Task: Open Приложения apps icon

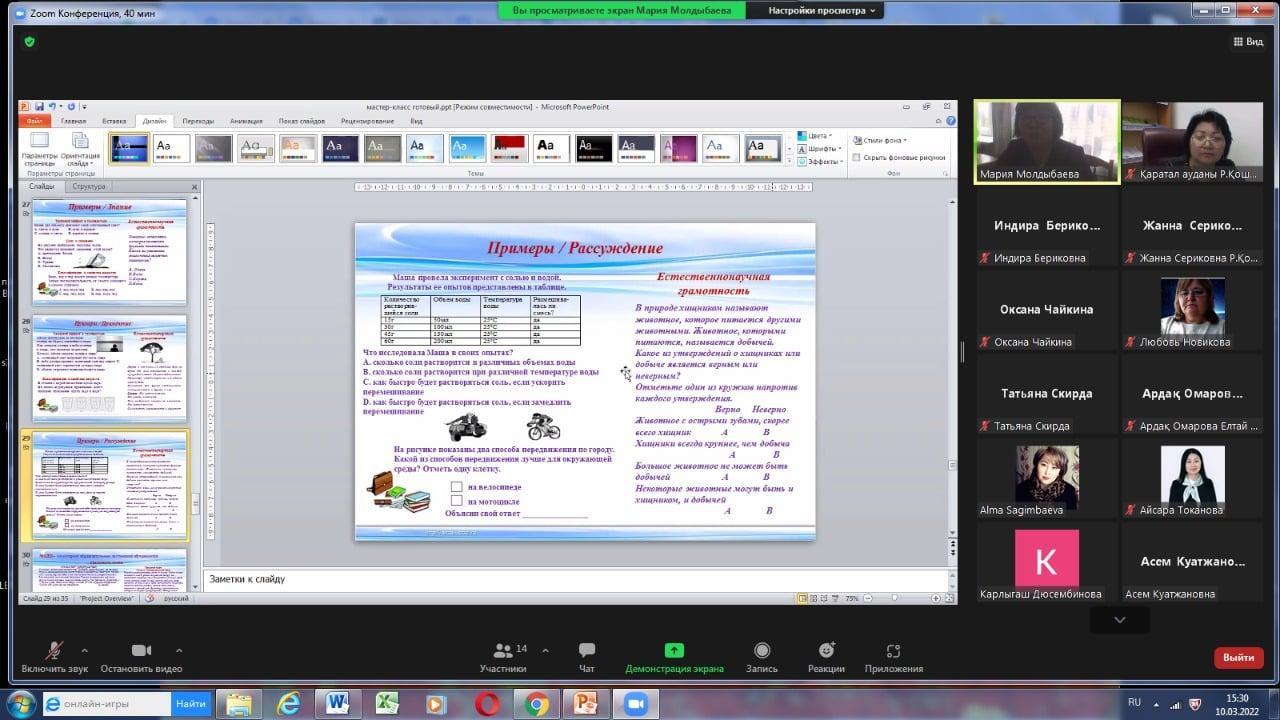Action: [893, 651]
